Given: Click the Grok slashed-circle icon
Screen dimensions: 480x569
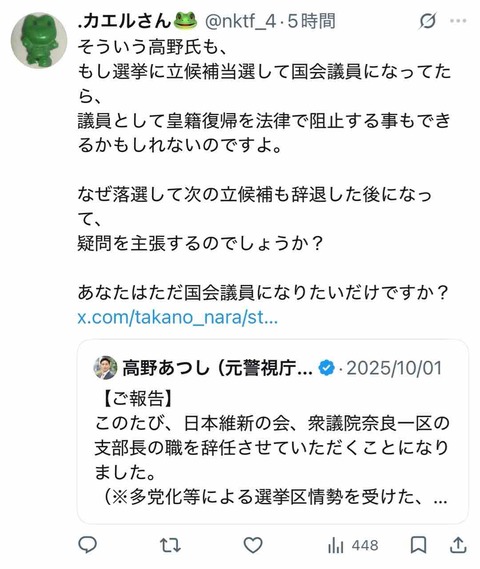Looking at the screenshot, I should 427,21.
